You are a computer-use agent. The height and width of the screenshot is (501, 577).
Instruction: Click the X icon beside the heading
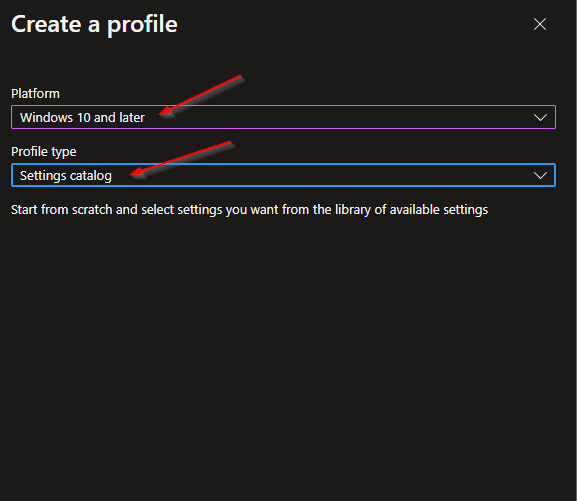click(x=539, y=24)
